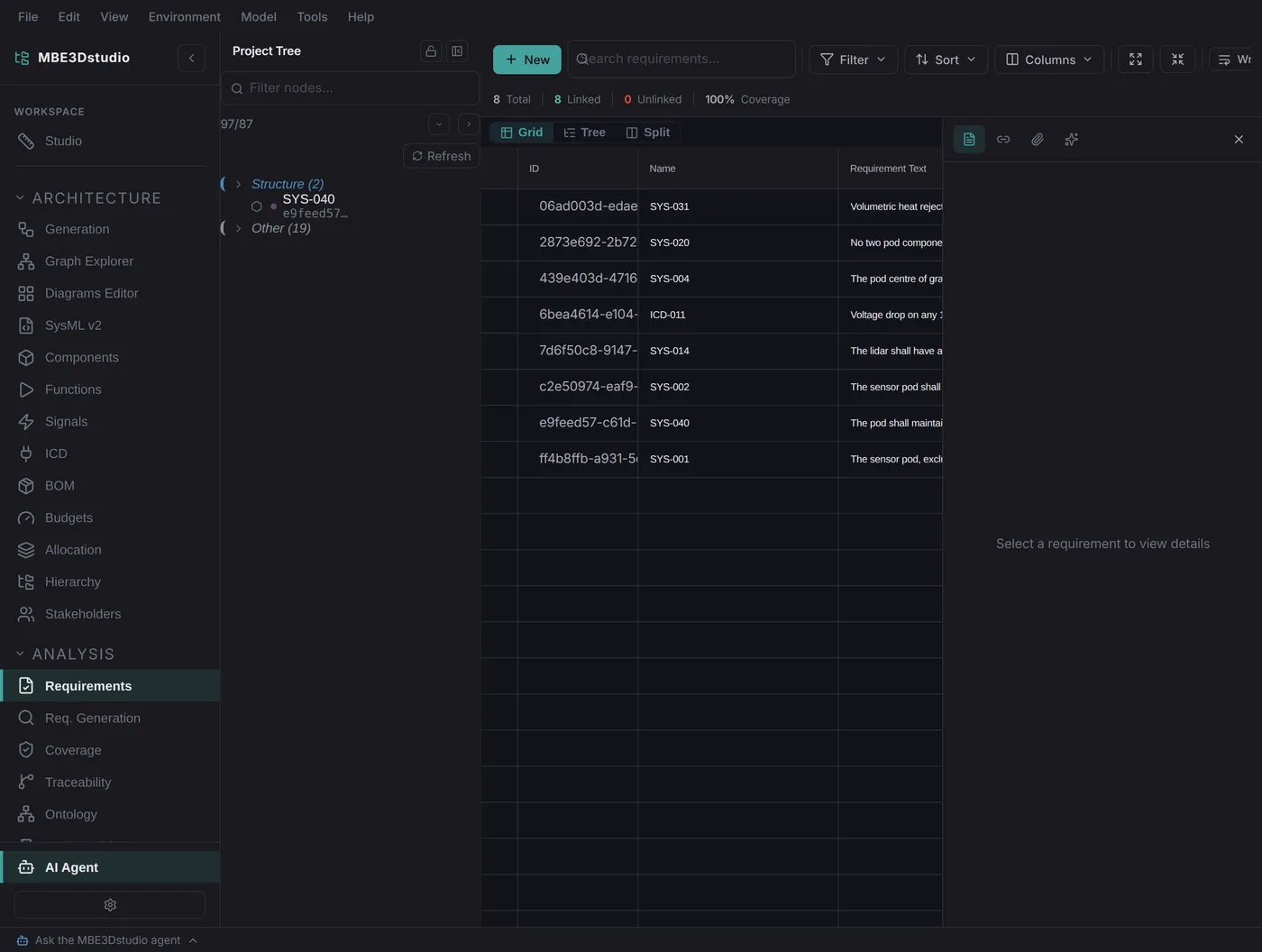1262x952 pixels.
Task: Switch to Grid view
Action: click(522, 133)
